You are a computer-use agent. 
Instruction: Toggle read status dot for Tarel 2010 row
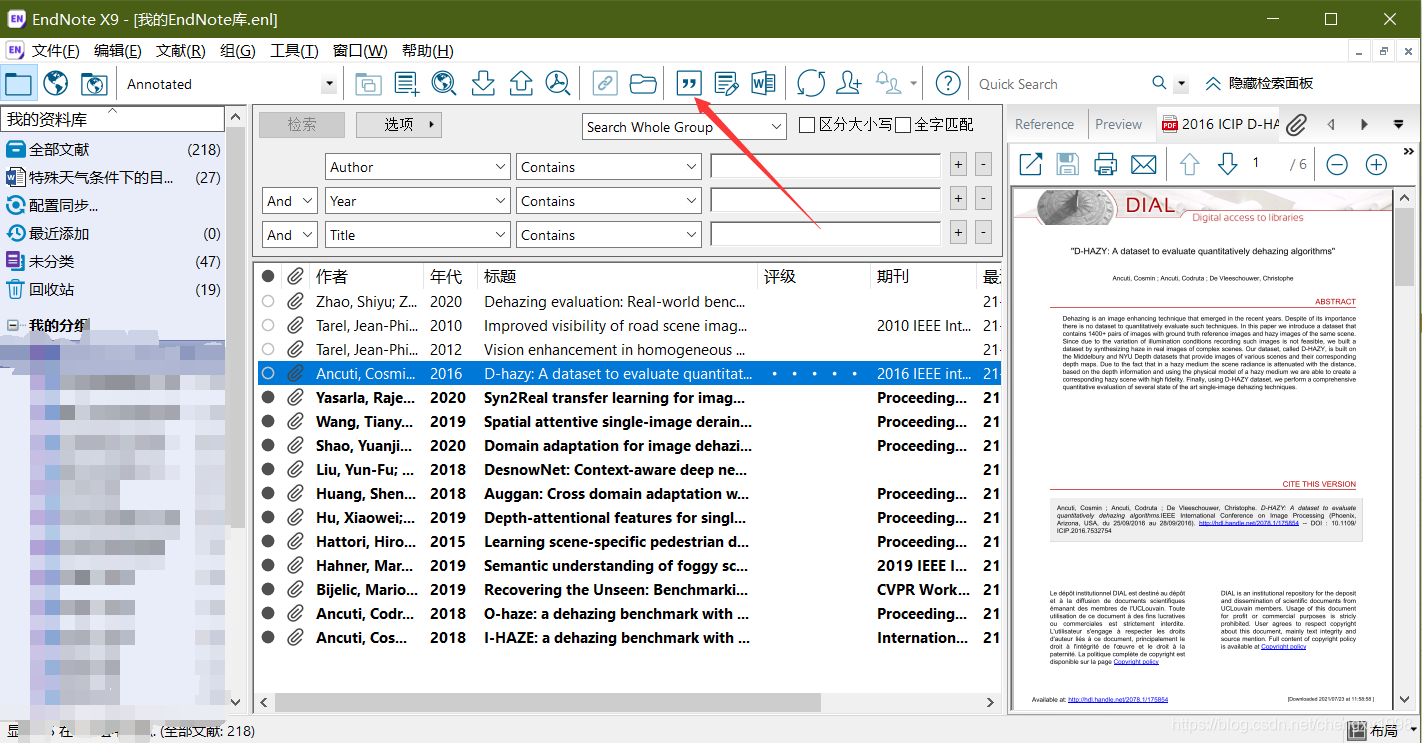(x=268, y=325)
